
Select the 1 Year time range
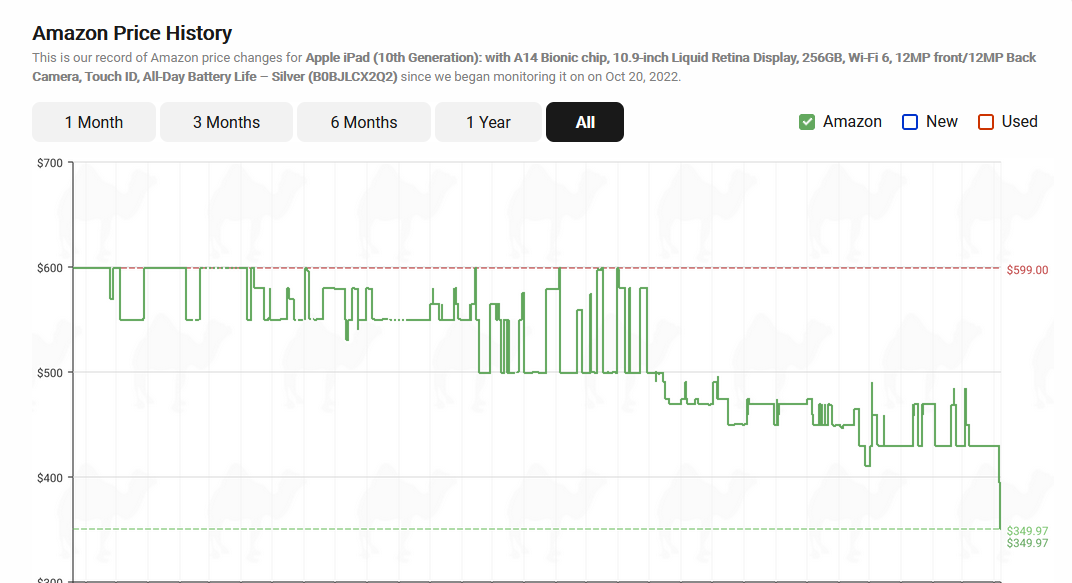point(488,122)
